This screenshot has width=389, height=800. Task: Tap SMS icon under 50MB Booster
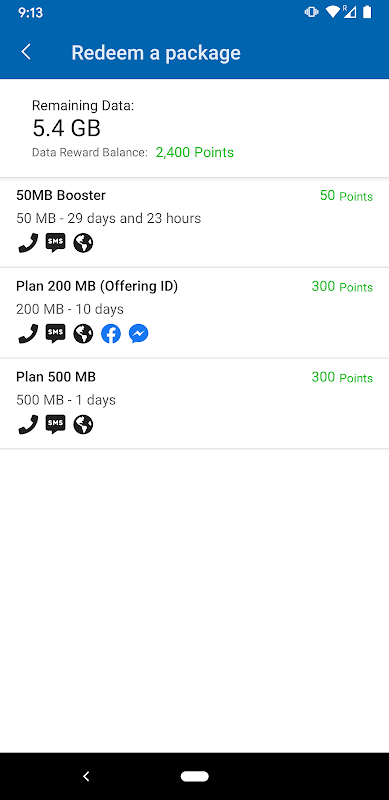pos(56,243)
